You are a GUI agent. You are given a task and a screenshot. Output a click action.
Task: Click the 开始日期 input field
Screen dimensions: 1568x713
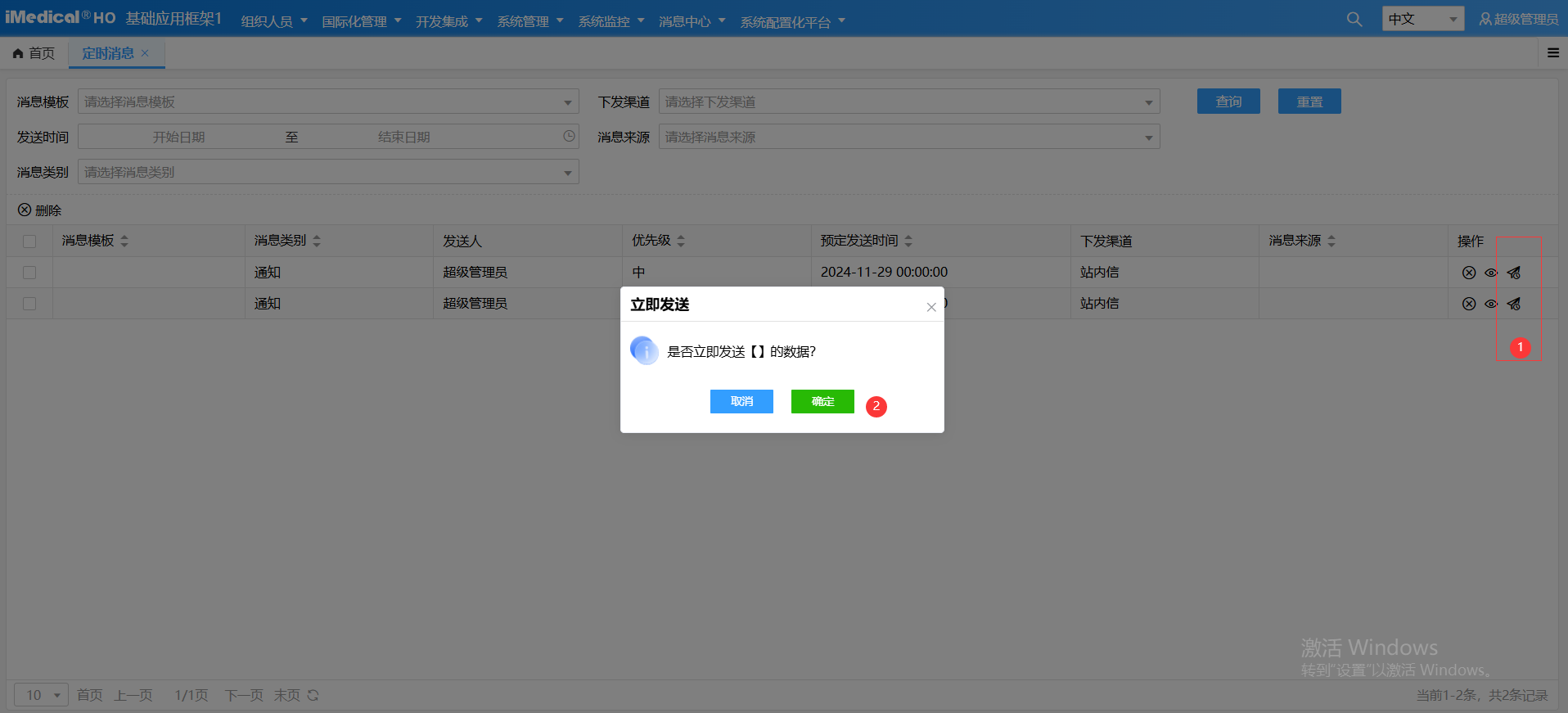click(178, 137)
